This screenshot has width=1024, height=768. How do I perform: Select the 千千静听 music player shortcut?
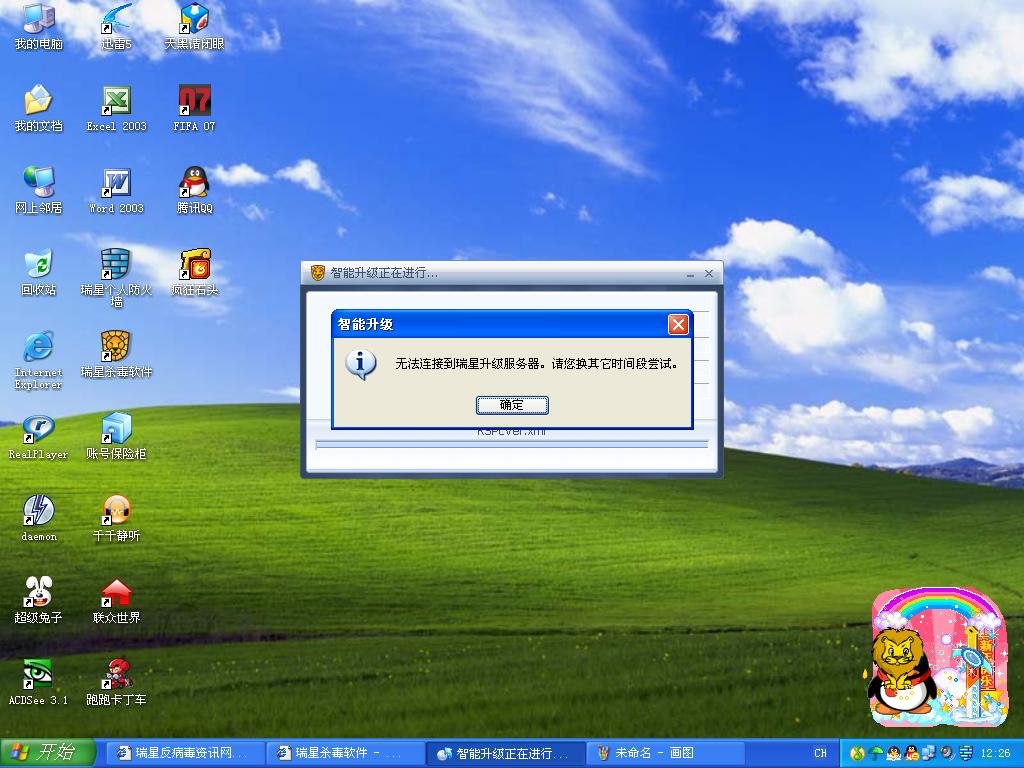116,519
